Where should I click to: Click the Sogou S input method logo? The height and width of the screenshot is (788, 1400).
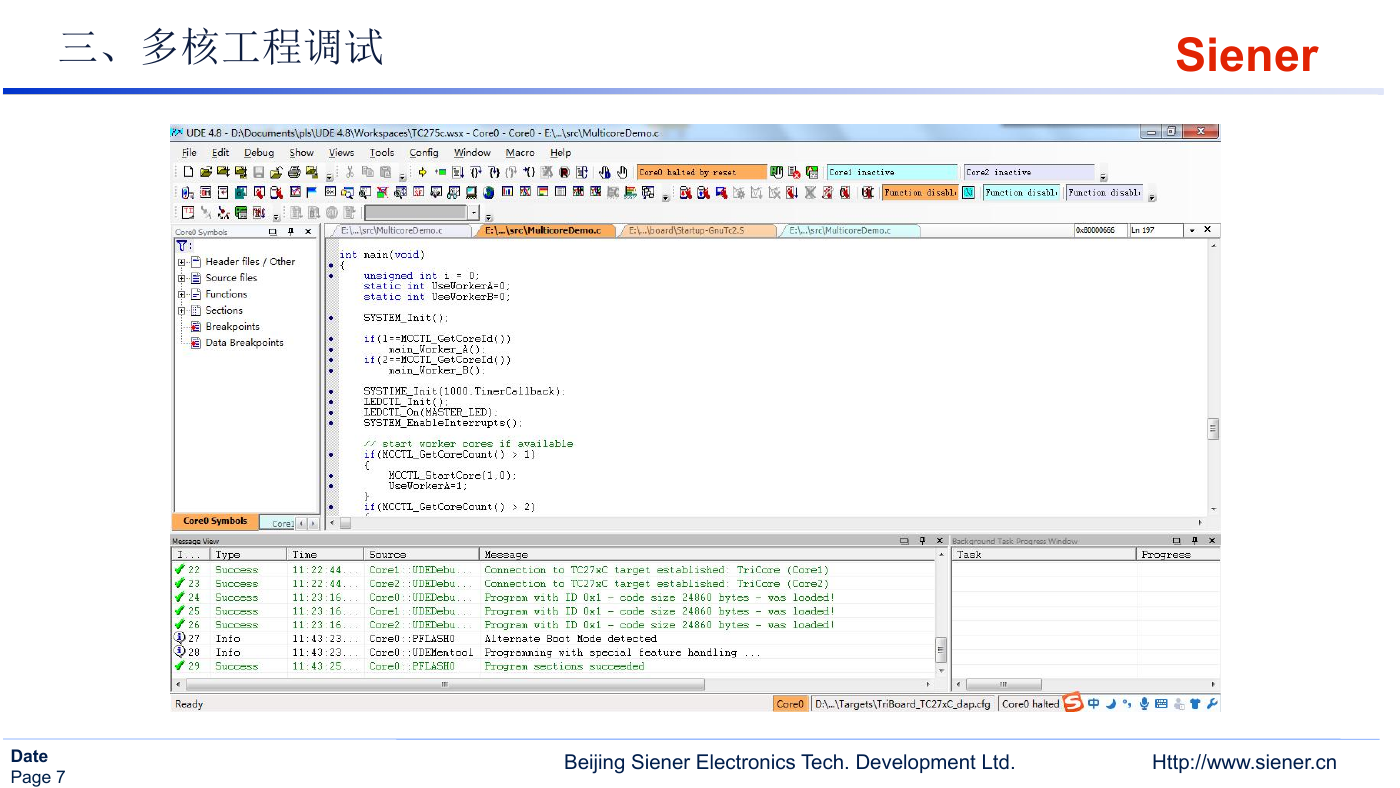(1073, 704)
